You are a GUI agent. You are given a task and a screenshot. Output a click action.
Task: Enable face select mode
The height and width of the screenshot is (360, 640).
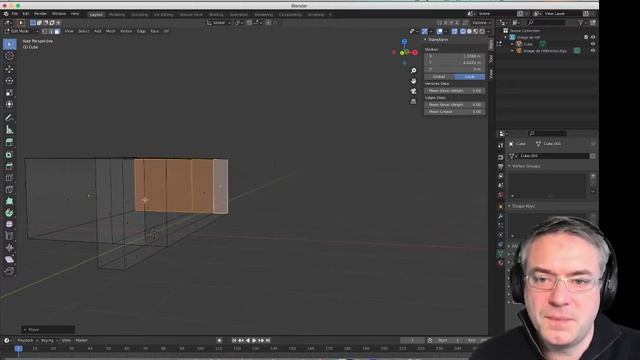coord(57,31)
